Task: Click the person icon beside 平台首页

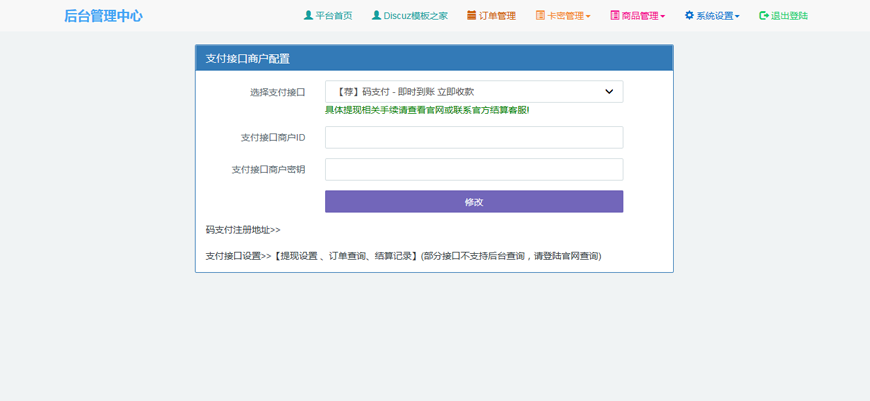Action: pyautogui.click(x=308, y=16)
